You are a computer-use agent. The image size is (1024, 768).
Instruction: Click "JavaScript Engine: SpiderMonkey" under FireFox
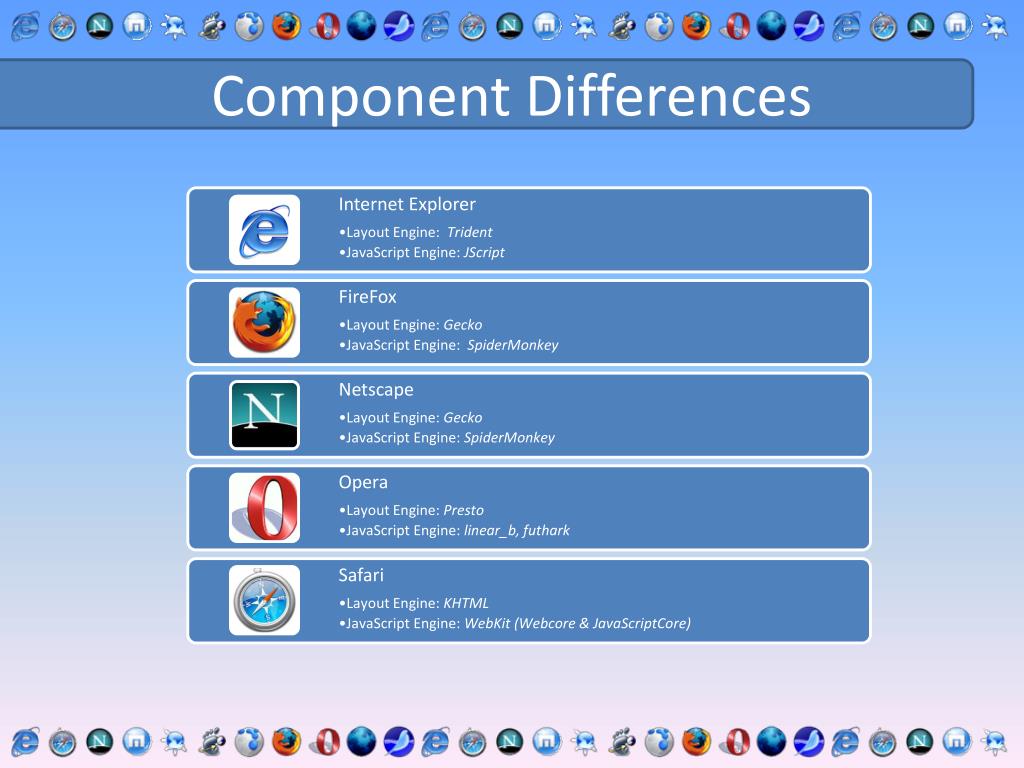(x=449, y=345)
